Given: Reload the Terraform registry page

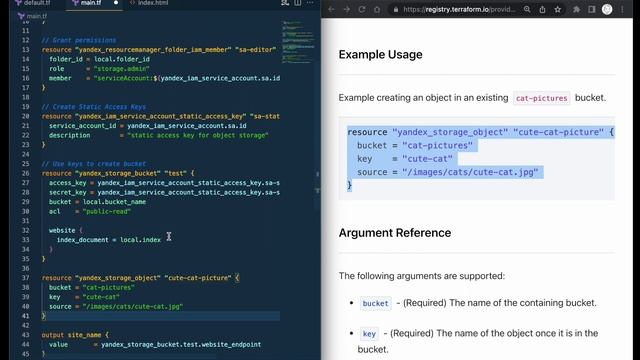Looking at the screenshot, I should click(x=362, y=9).
